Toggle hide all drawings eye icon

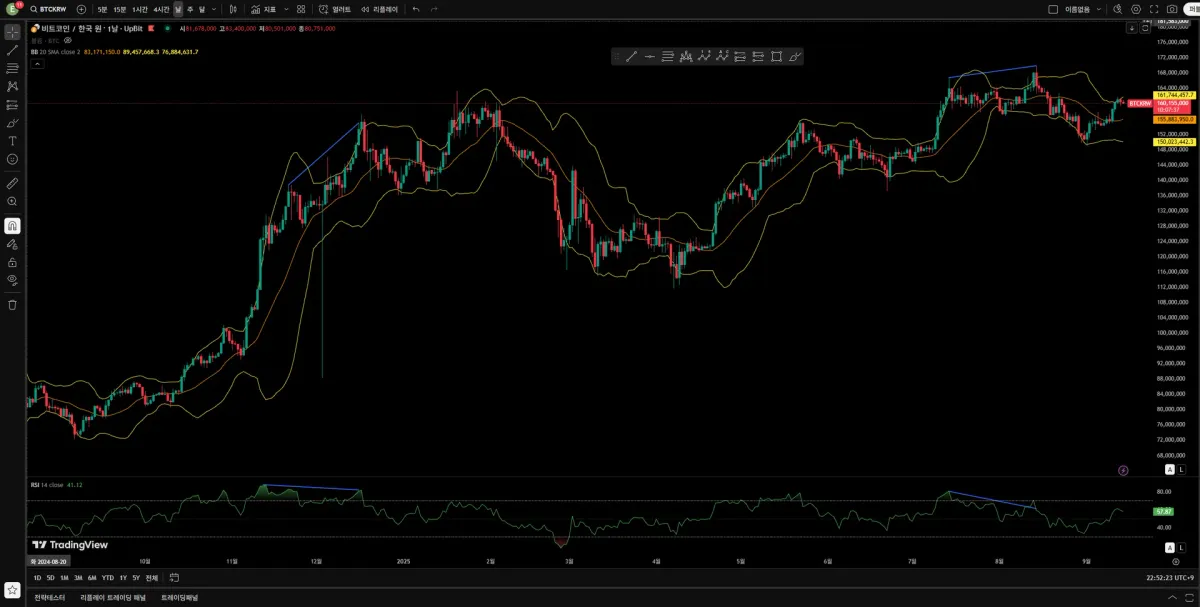point(12,279)
